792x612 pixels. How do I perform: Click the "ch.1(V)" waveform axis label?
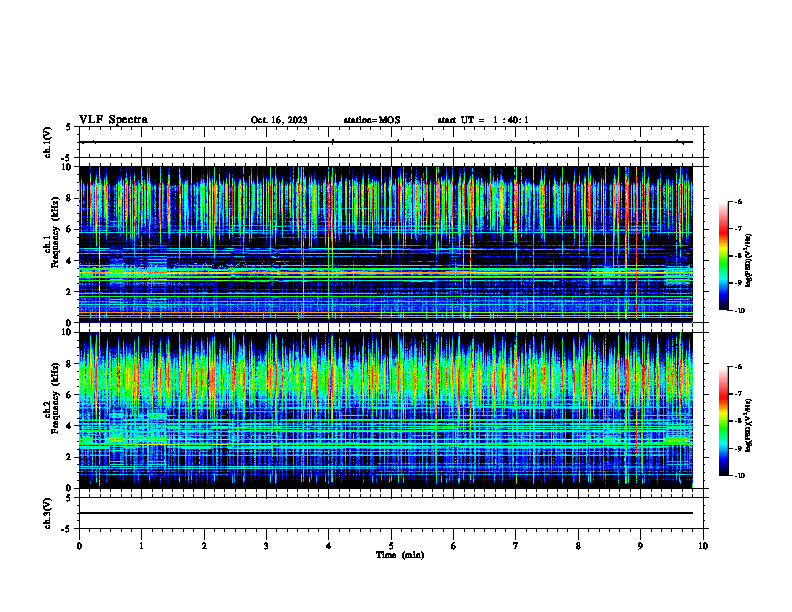pyautogui.click(x=48, y=142)
